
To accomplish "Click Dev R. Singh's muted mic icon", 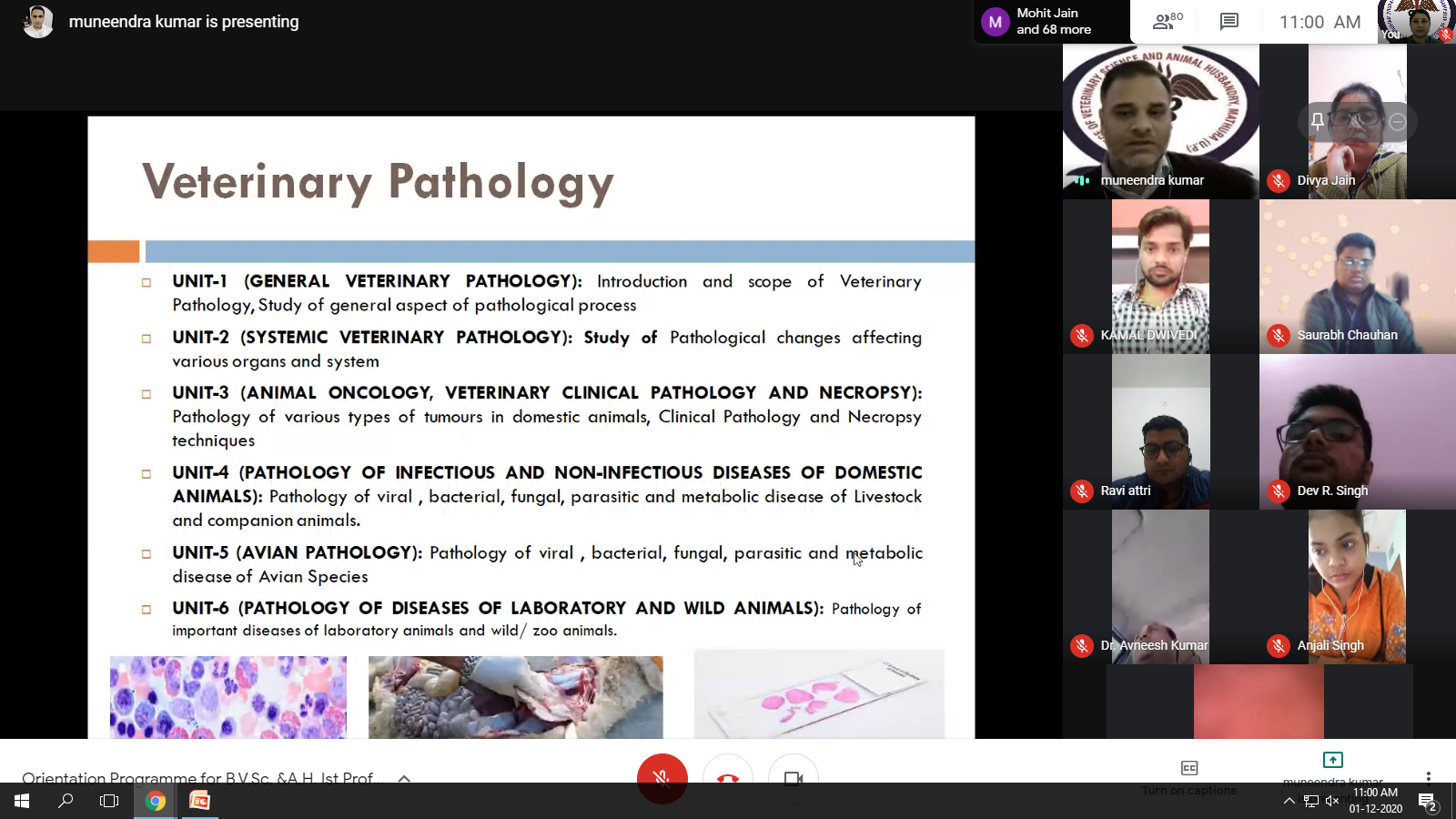I will pyautogui.click(x=1279, y=490).
